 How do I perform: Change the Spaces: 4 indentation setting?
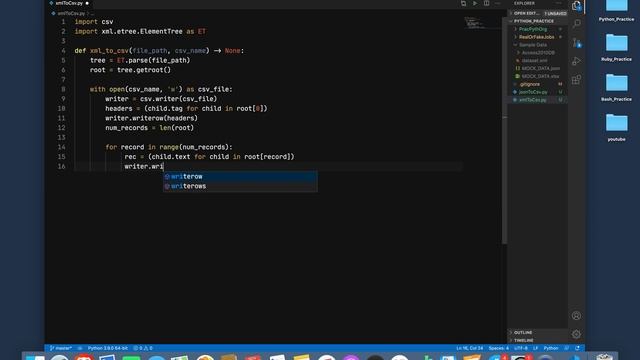498,348
